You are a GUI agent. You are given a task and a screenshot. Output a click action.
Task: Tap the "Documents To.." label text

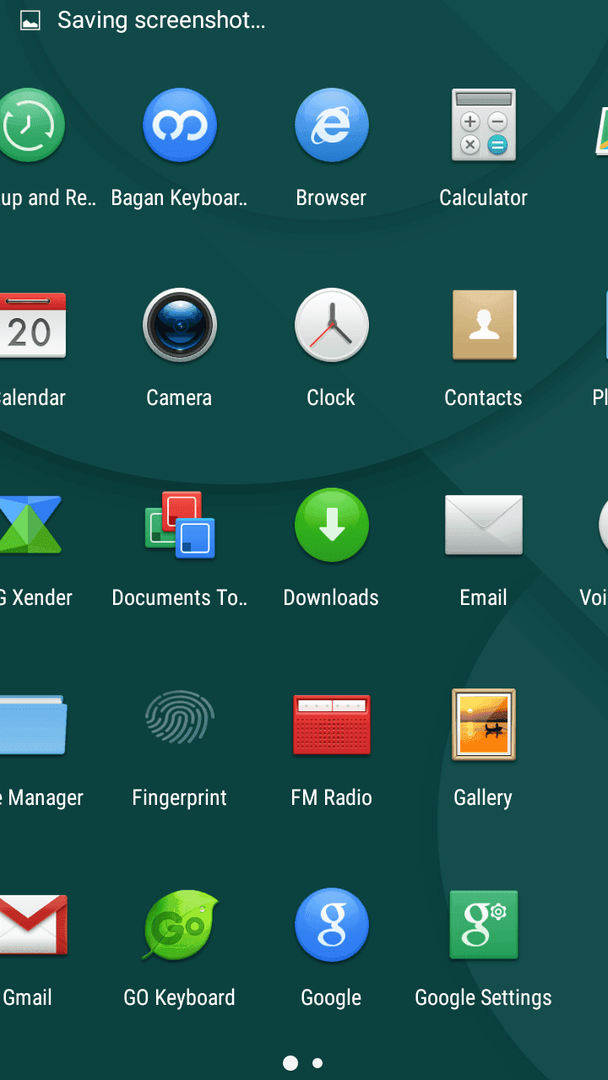click(x=180, y=597)
